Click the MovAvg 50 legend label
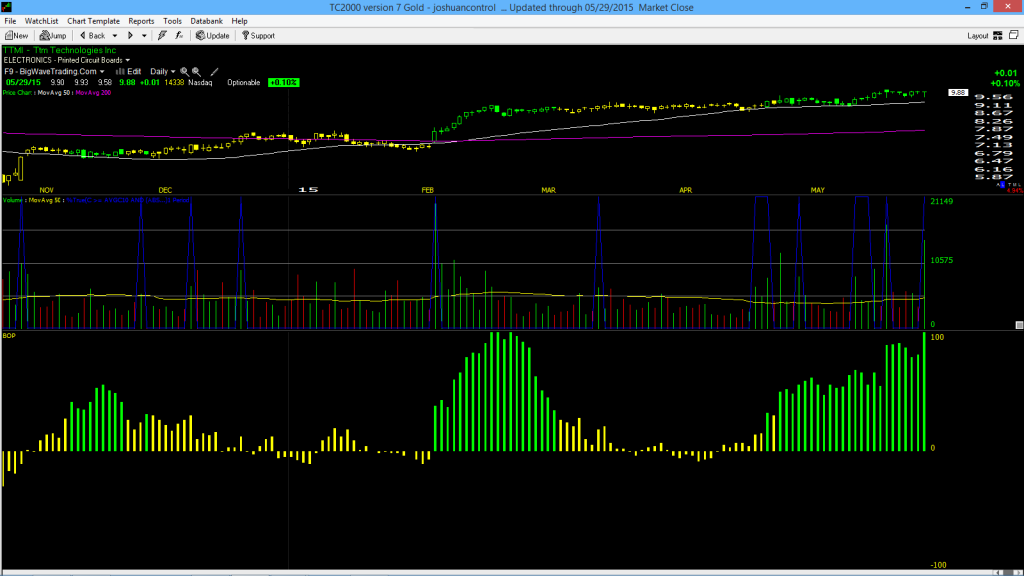Viewport: 1024px width, 576px height. click(55, 93)
